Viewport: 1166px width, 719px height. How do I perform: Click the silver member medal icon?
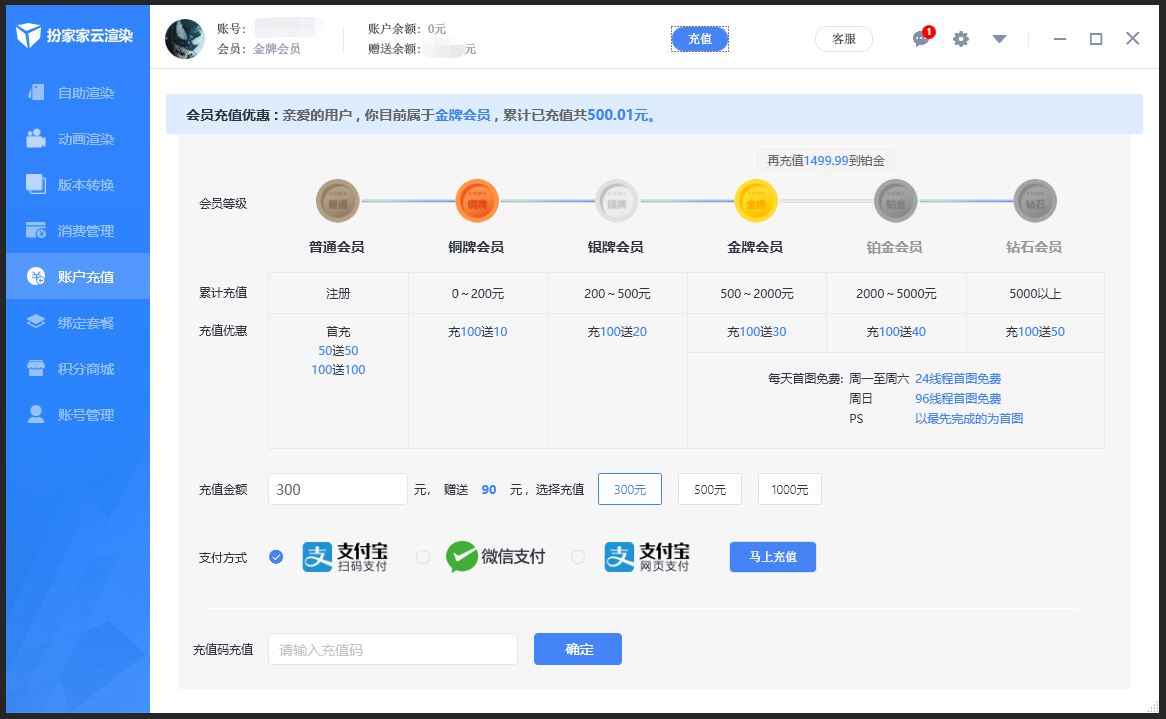click(616, 201)
